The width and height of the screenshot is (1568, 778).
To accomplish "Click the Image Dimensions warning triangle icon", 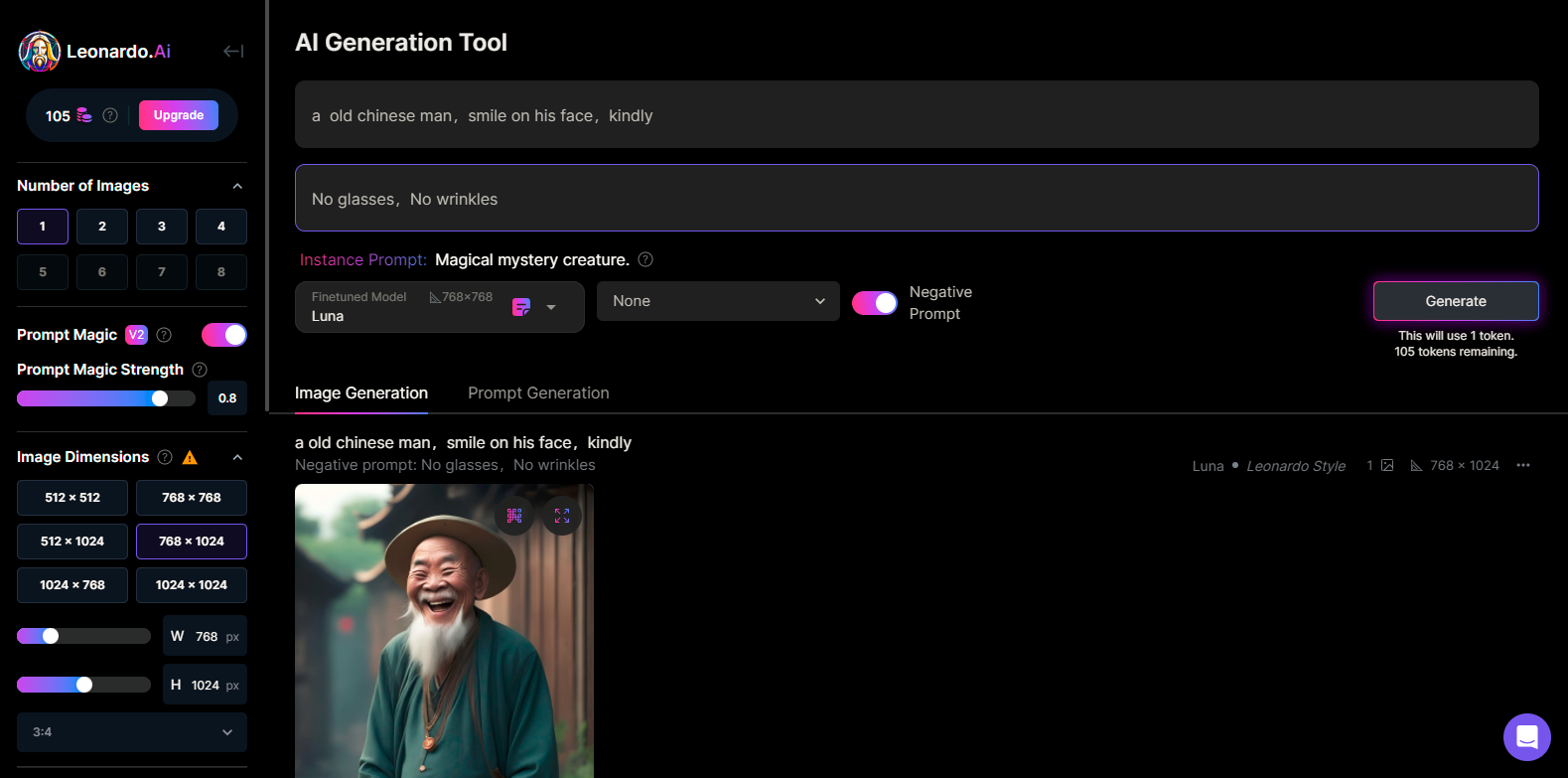I will [x=190, y=457].
